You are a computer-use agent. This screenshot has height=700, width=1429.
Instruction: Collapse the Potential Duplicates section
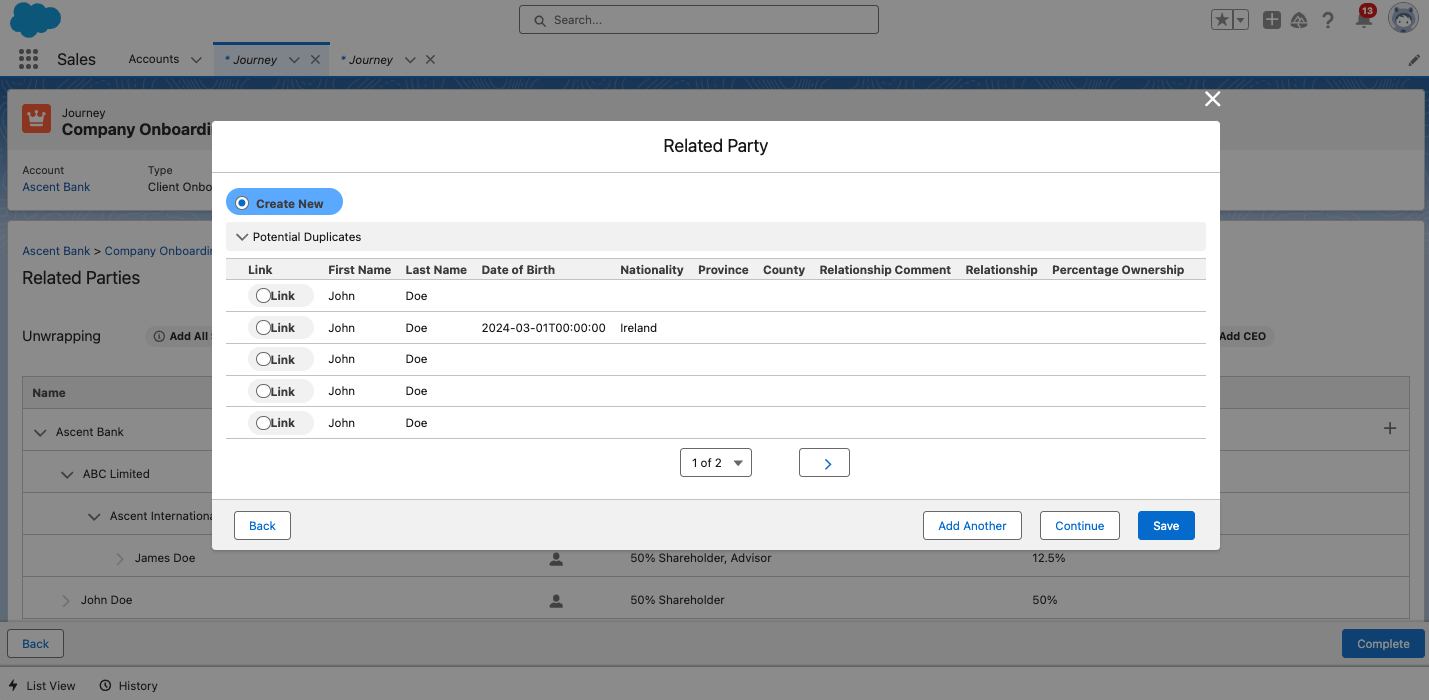tap(242, 237)
